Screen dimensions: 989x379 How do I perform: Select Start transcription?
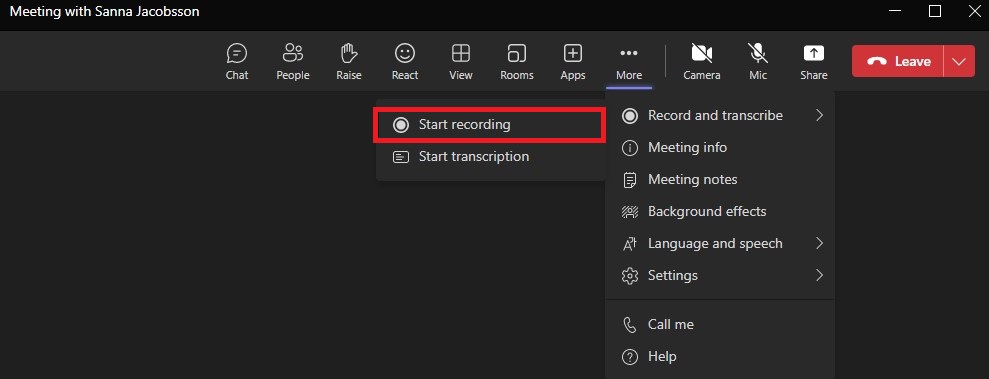489,156
